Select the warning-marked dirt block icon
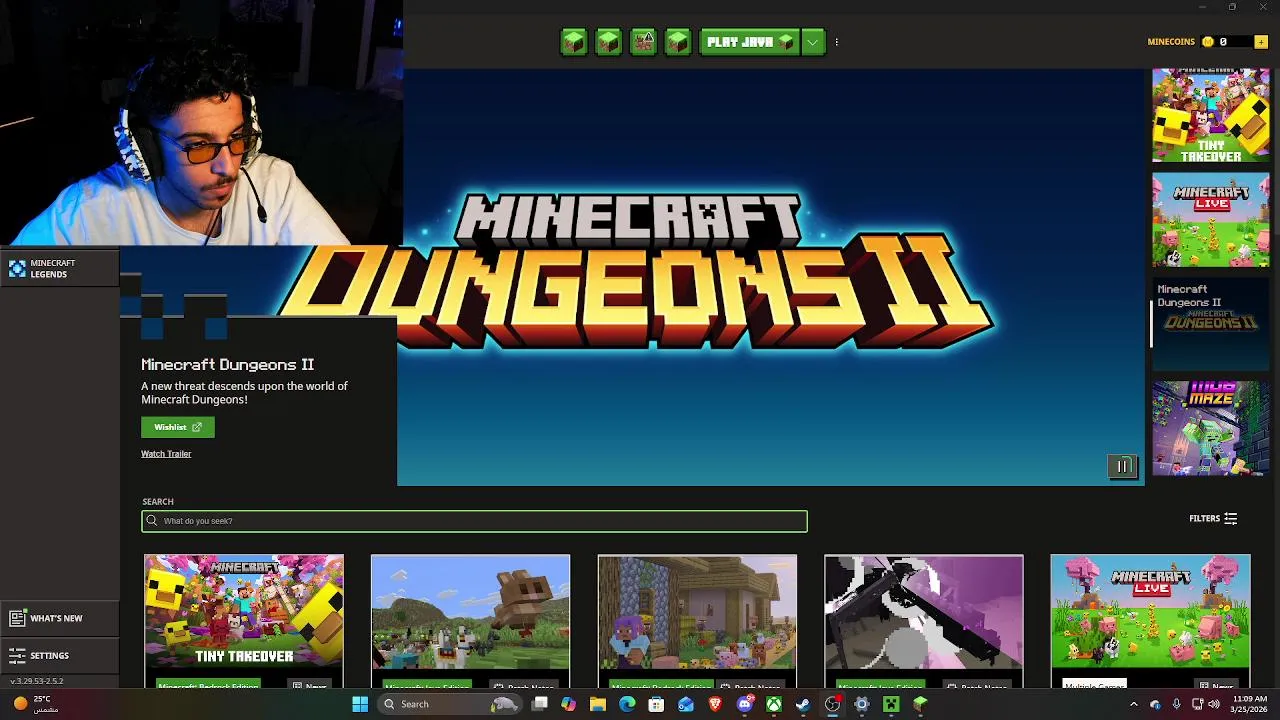 point(643,42)
